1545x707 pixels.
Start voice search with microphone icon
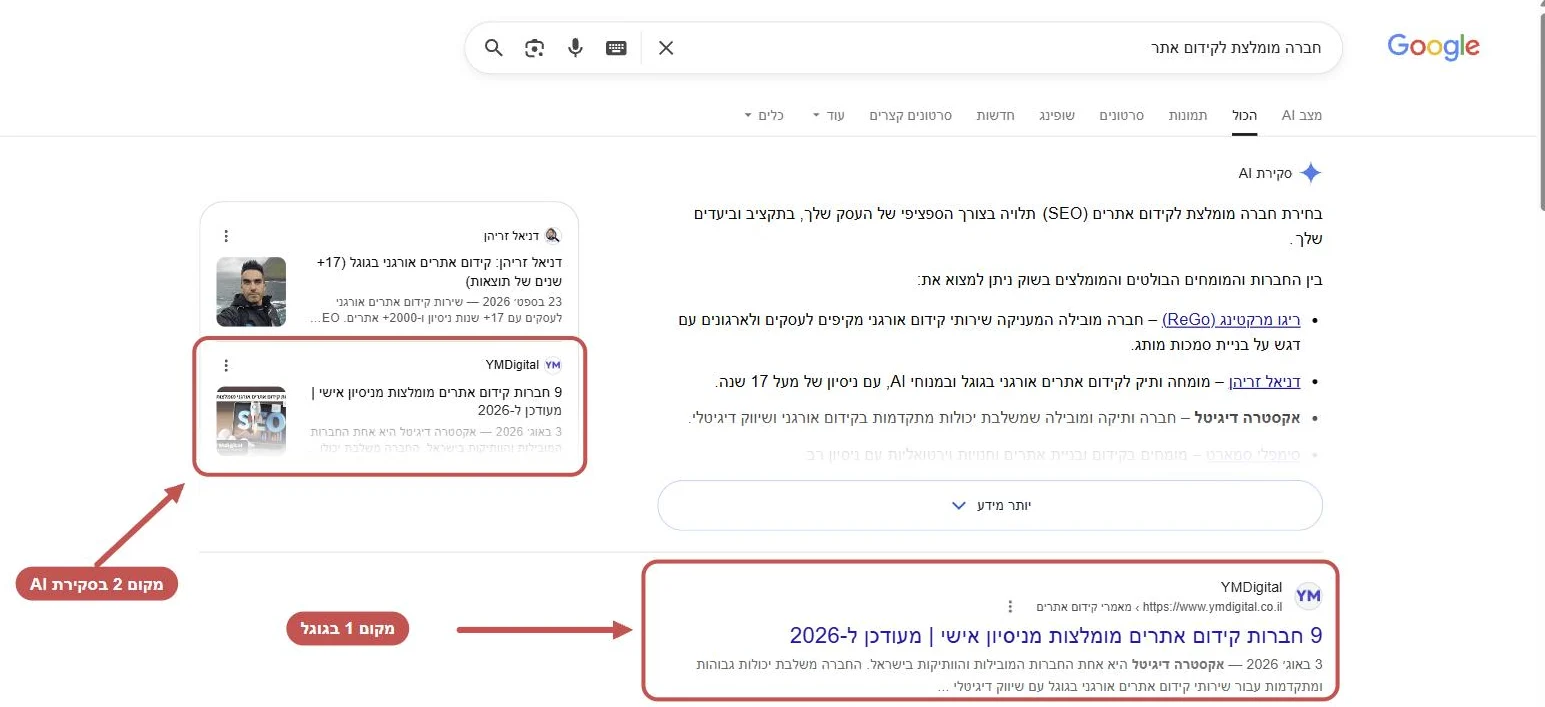point(575,48)
